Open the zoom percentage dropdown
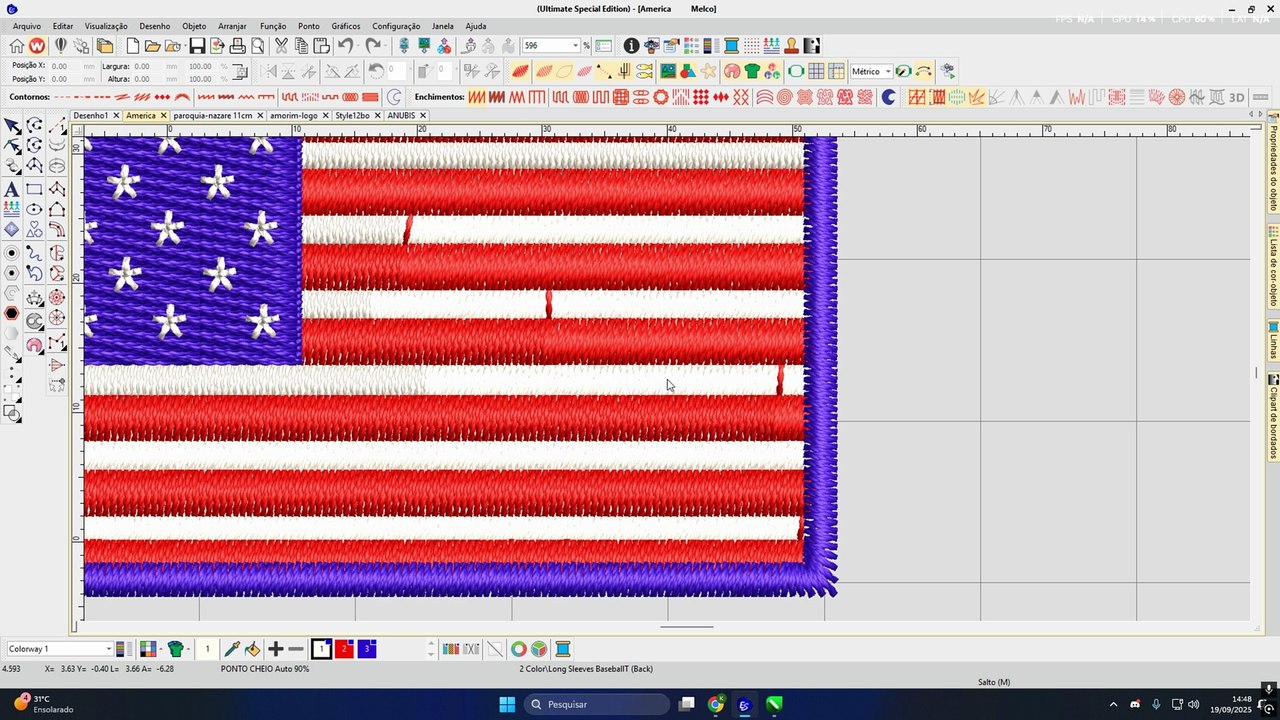The height and width of the screenshot is (720, 1280). coord(576,46)
